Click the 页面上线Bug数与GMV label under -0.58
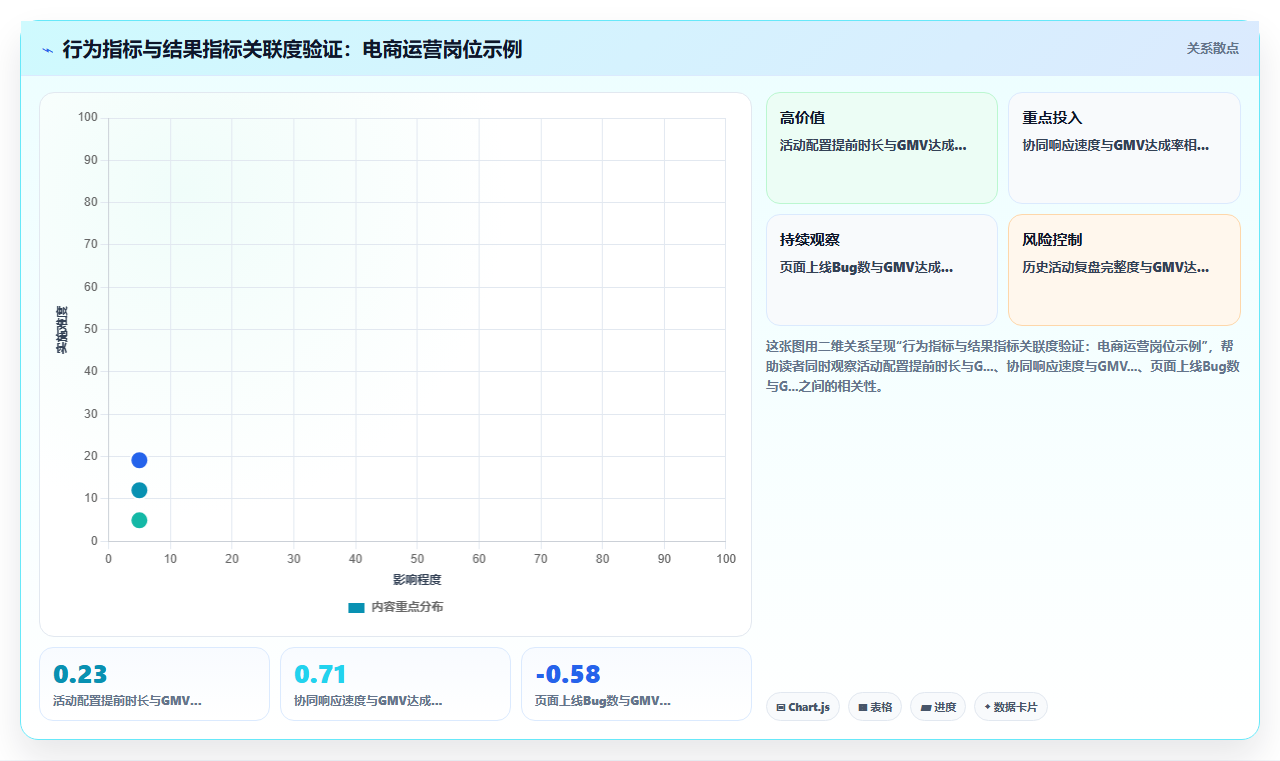The image size is (1280, 761). point(603,701)
